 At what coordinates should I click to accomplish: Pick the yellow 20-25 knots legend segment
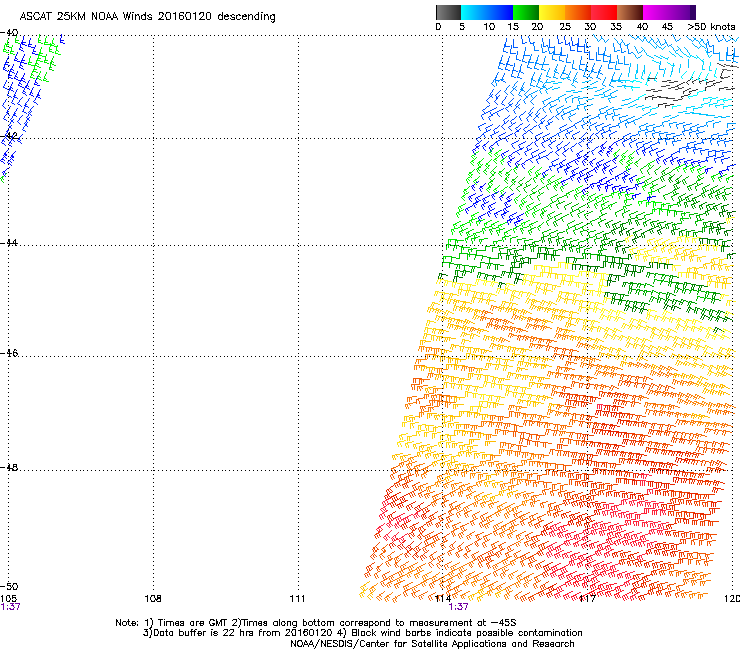(552, 12)
